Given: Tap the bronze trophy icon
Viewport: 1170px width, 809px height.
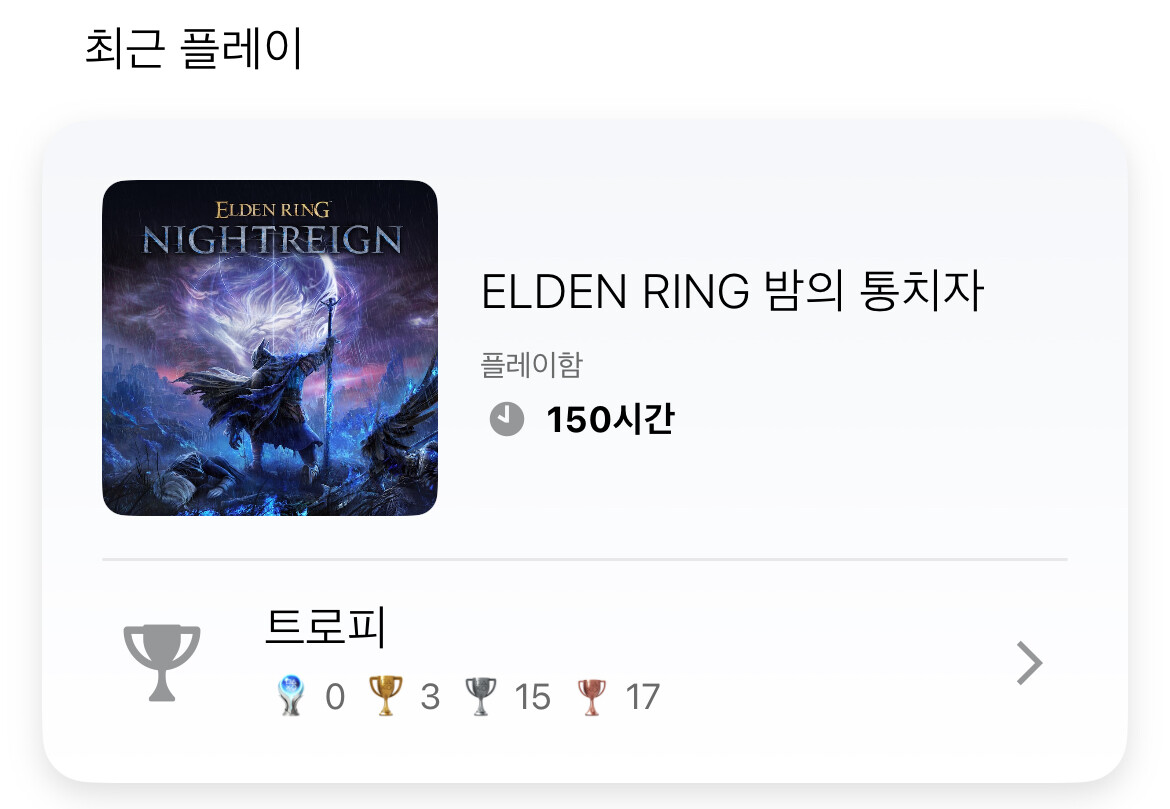Looking at the screenshot, I should [591, 697].
